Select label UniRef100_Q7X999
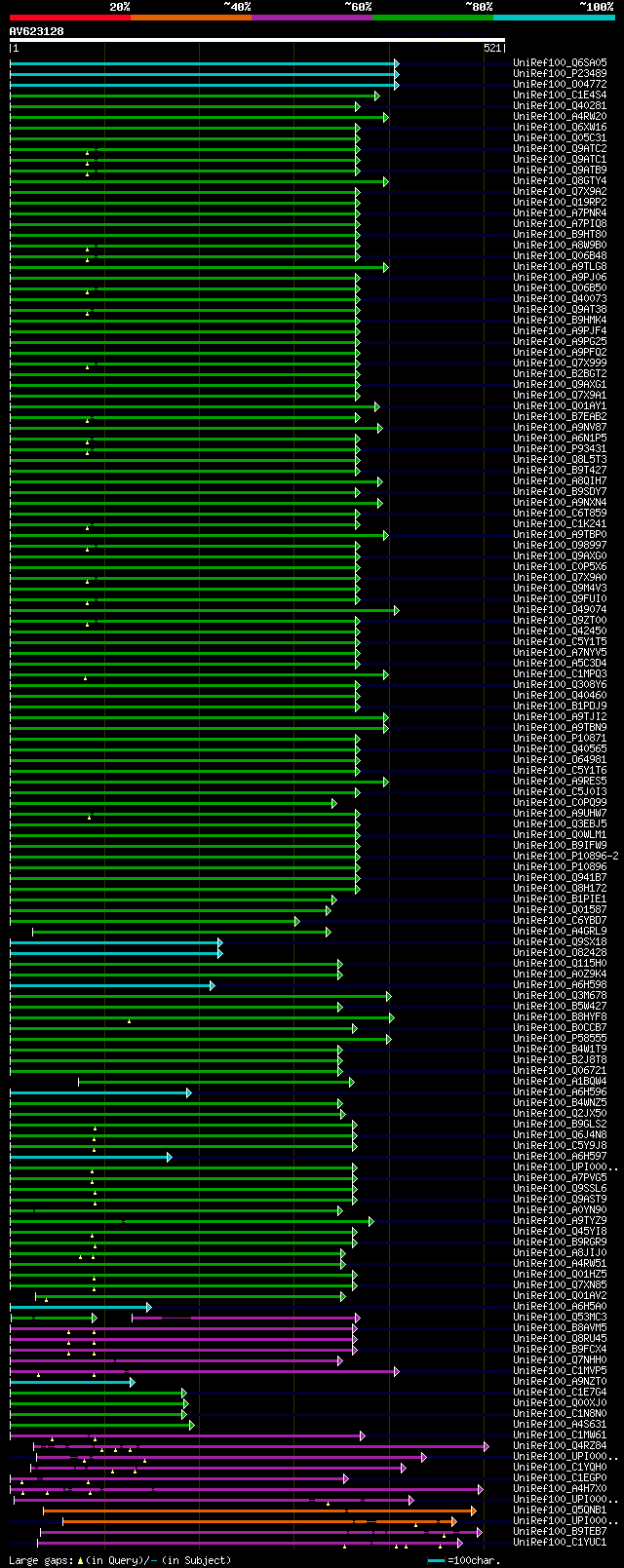624x1568 pixels. (x=560, y=363)
